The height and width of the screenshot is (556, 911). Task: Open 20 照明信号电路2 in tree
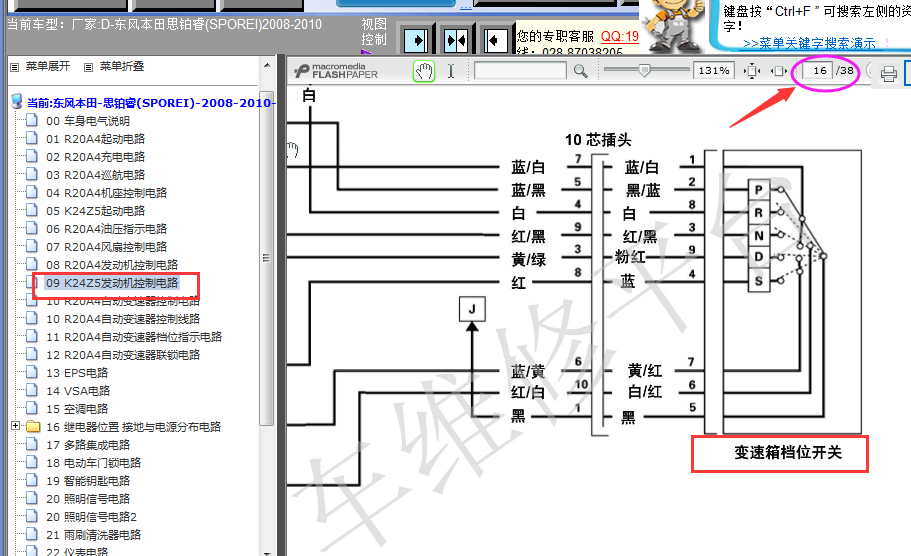91,517
